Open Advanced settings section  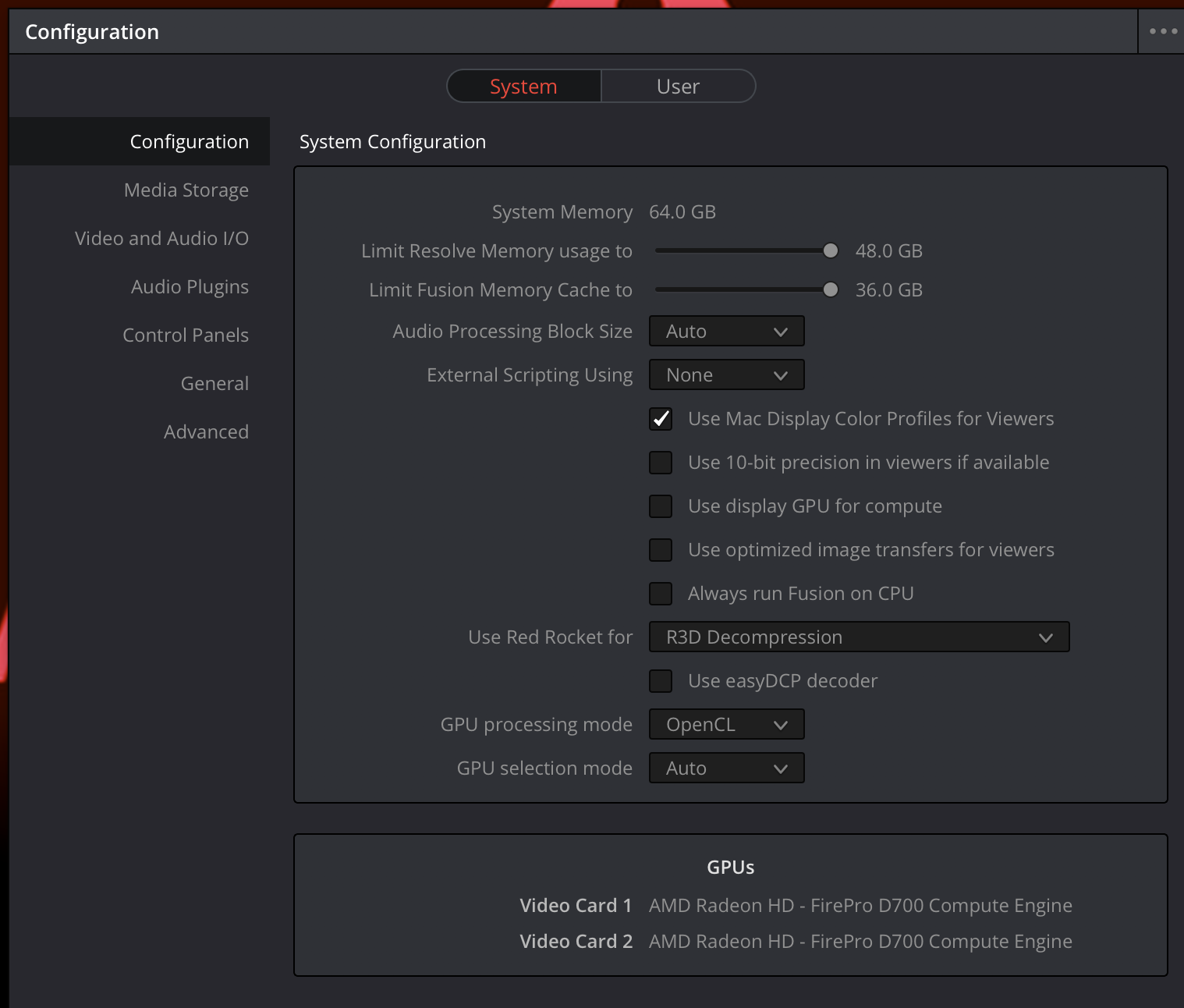click(x=206, y=432)
